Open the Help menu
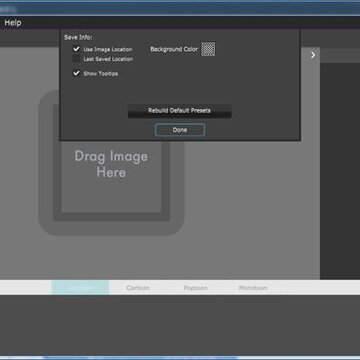The image size is (360, 360). click(13, 23)
